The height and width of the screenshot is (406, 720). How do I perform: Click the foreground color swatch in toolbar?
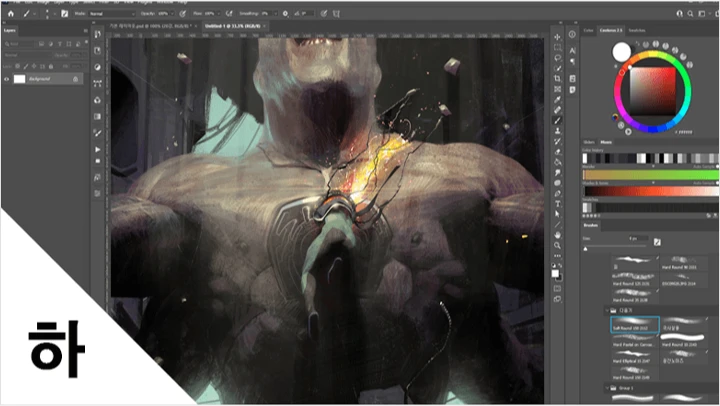point(555,274)
